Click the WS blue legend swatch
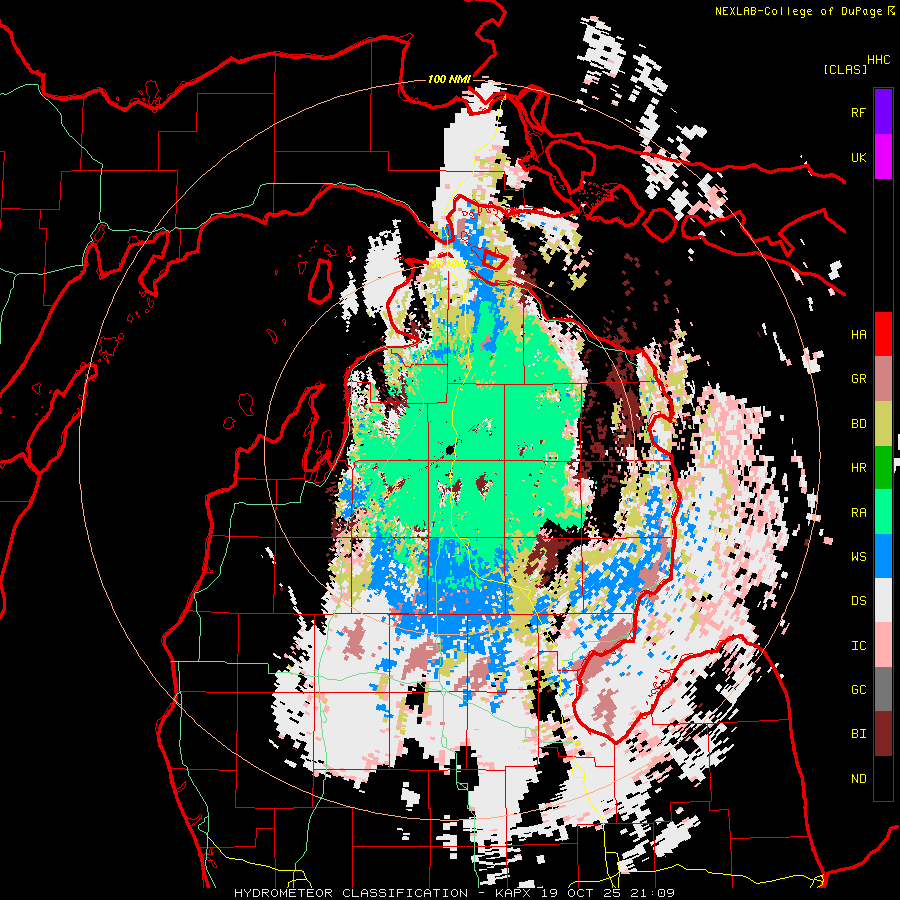900x900 pixels. (x=883, y=557)
